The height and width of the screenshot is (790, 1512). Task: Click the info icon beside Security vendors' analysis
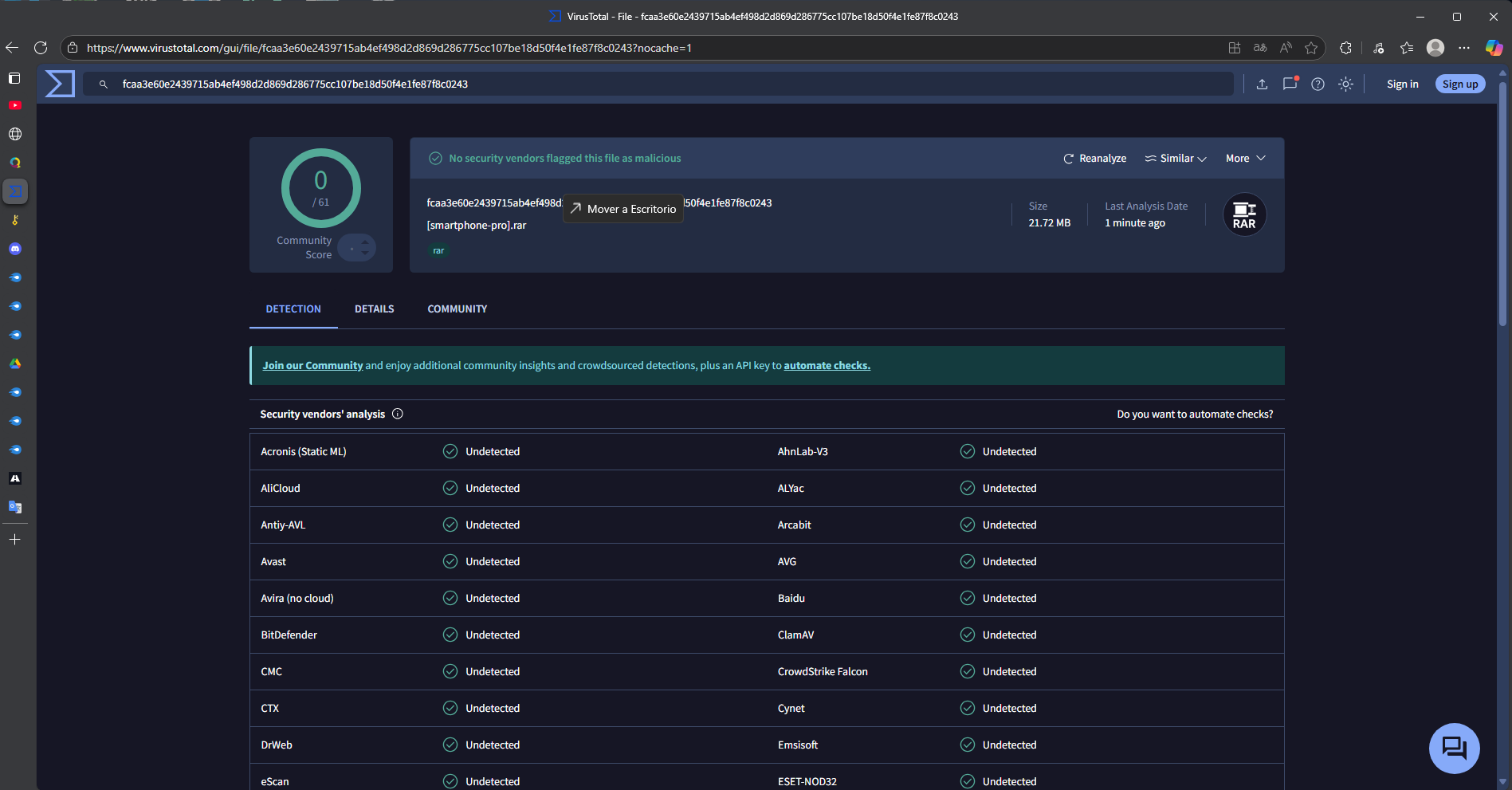coord(398,414)
